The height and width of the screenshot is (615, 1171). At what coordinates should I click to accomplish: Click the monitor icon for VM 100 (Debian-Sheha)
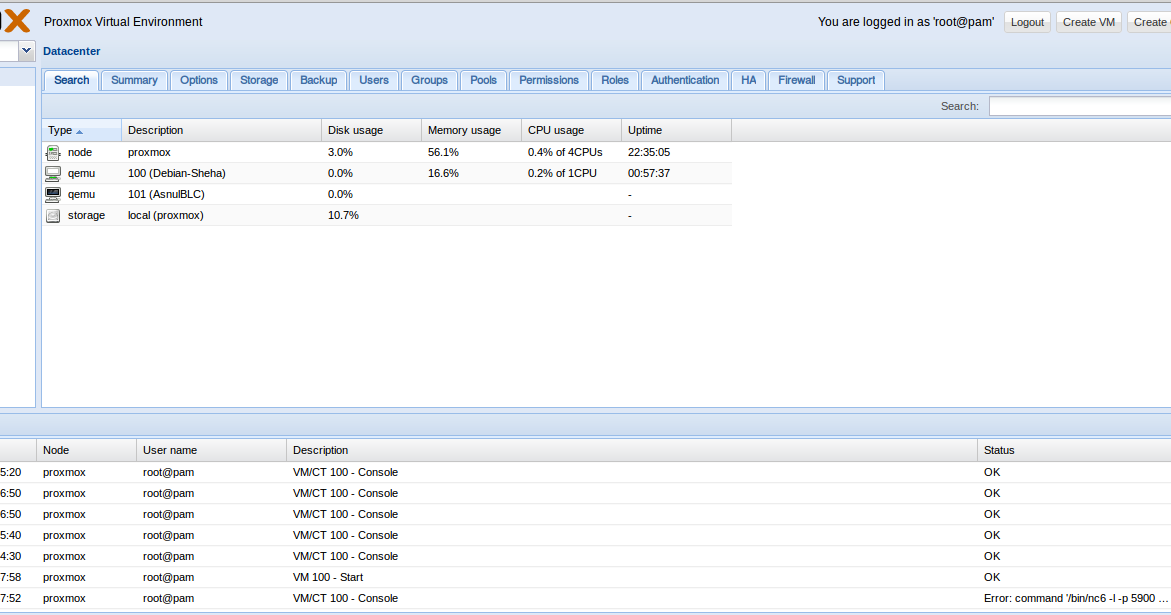pos(53,172)
